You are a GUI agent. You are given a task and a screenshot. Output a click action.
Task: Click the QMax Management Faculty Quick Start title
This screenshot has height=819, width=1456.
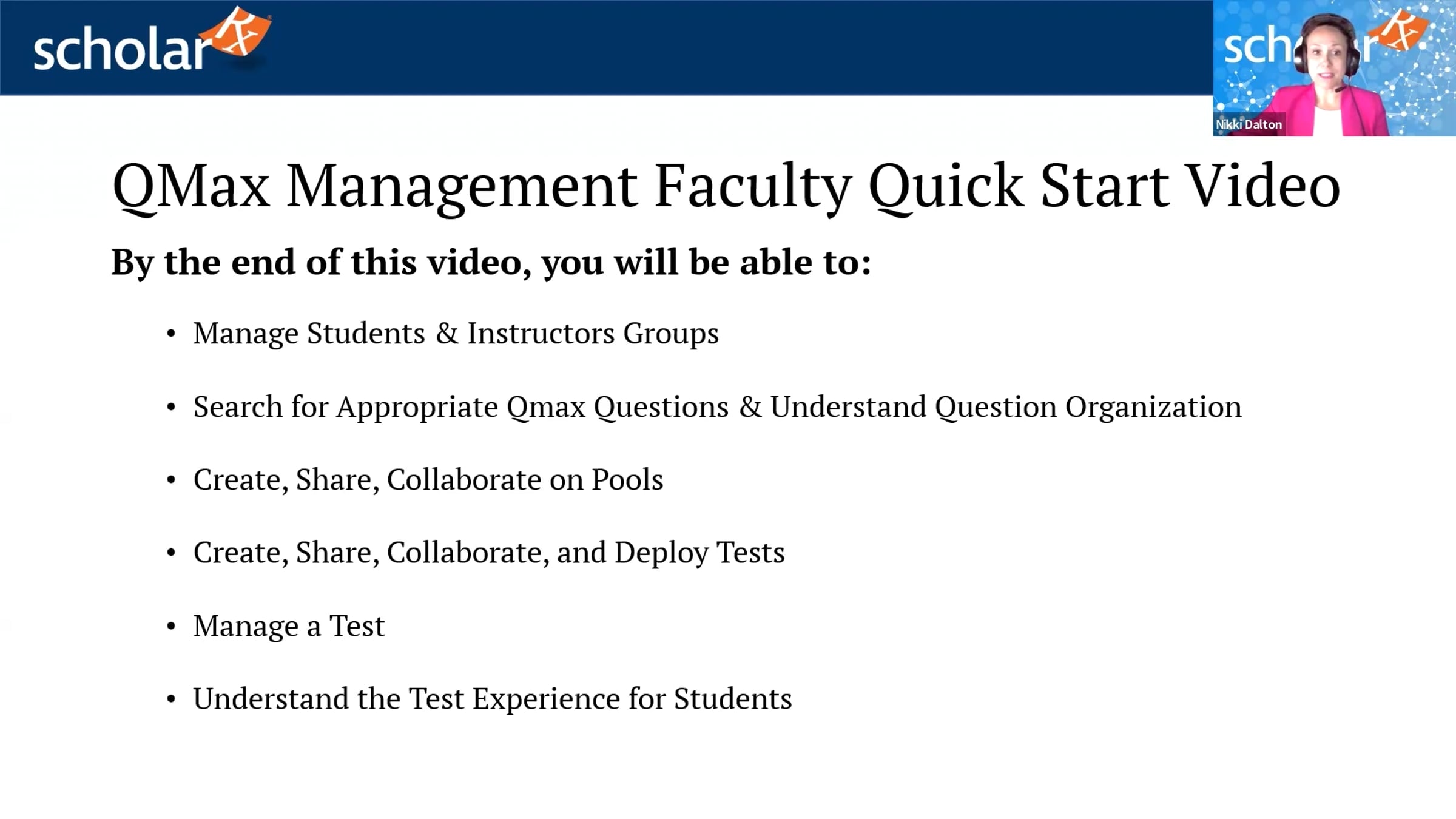click(726, 186)
